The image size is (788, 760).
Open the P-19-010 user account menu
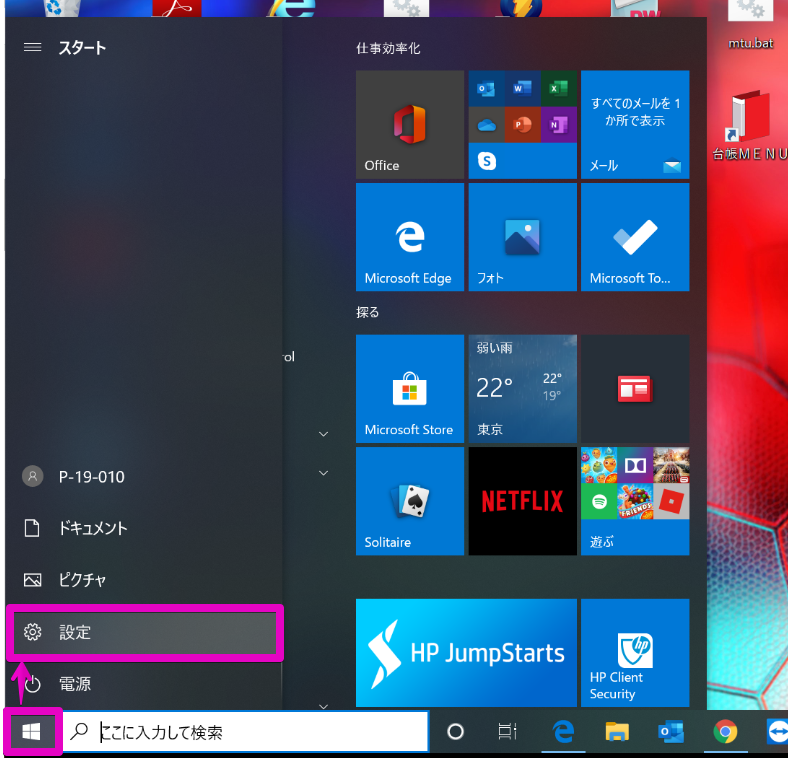tap(143, 477)
